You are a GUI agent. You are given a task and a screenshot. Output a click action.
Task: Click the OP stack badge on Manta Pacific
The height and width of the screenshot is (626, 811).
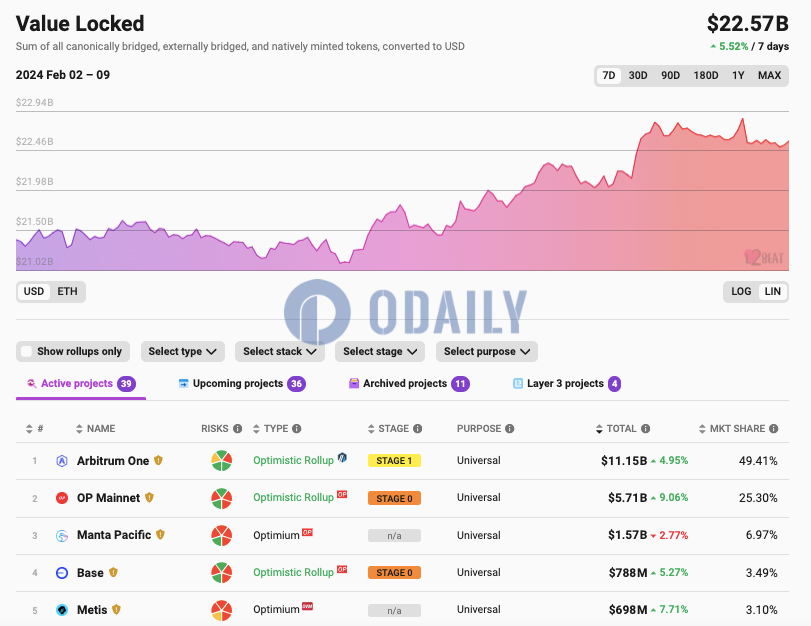307,532
